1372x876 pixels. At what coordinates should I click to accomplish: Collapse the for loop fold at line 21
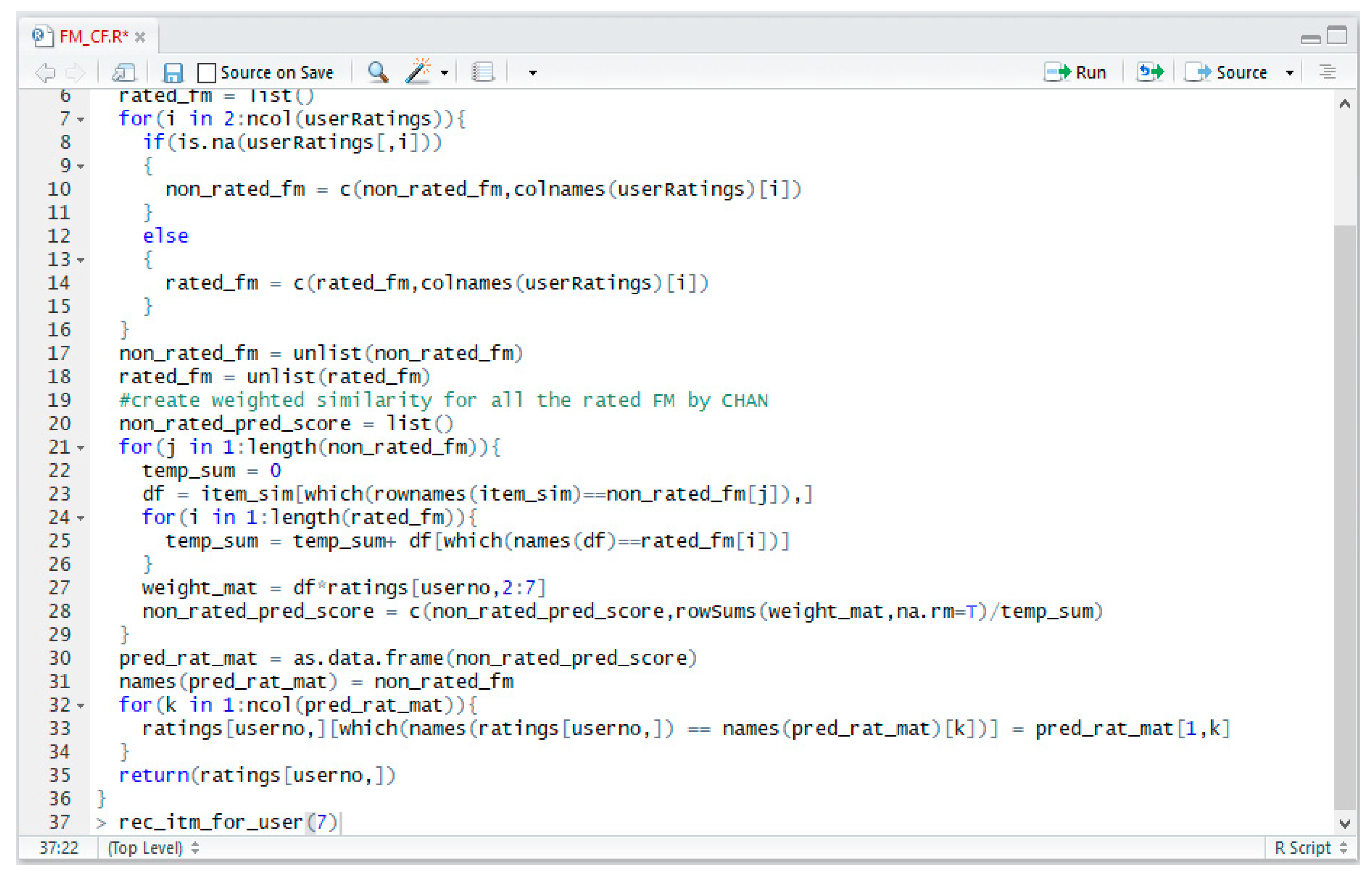click(81, 449)
